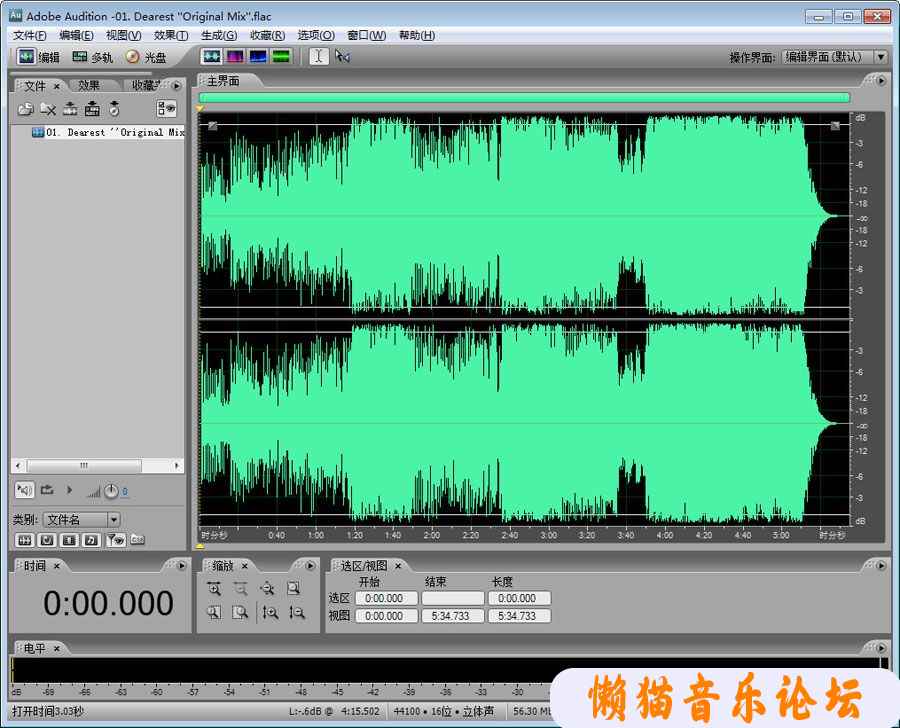Viewport: 900px width, 728px height.
Task: Click the preview volume knob
Action: [x=111, y=491]
